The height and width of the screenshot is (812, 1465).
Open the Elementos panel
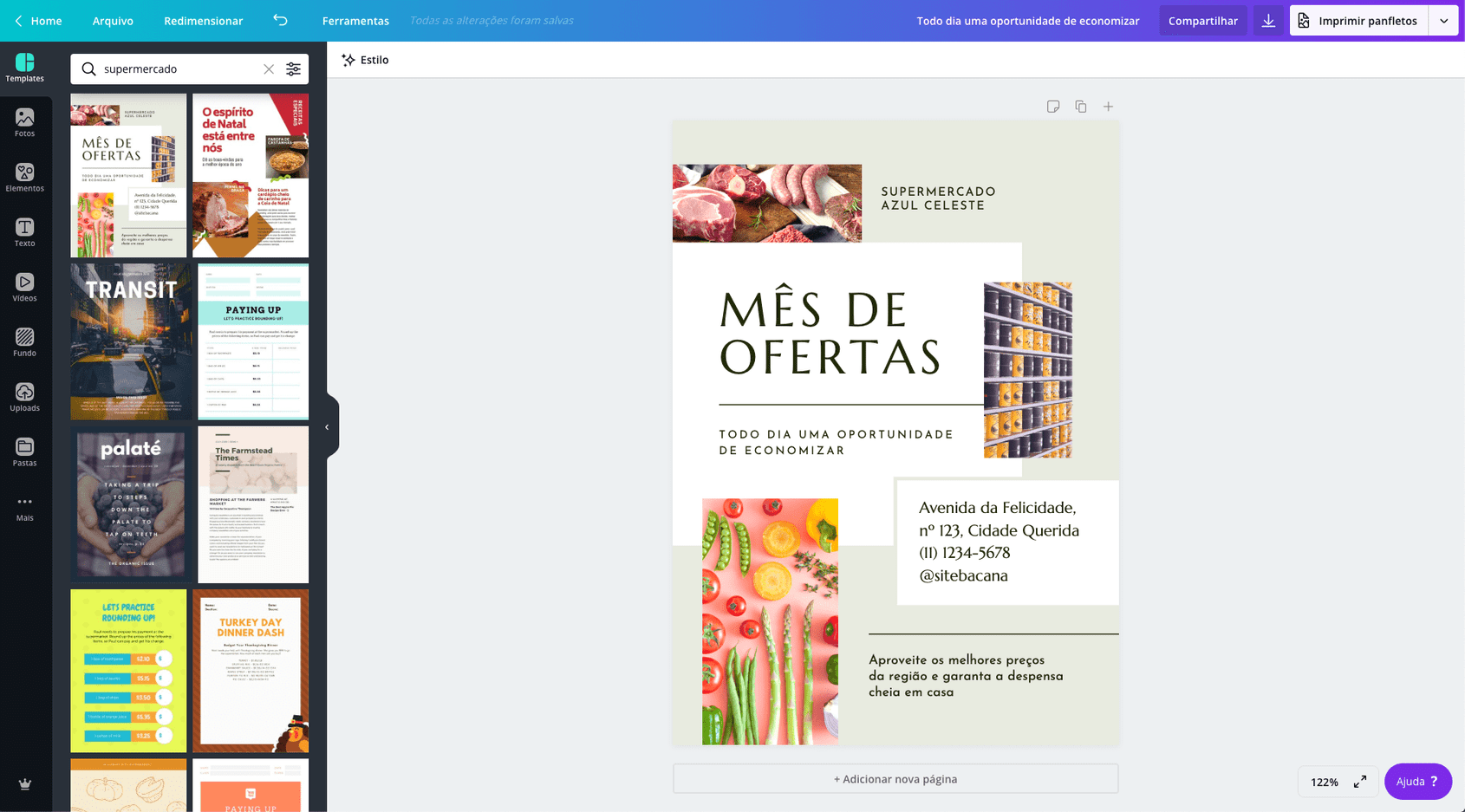(x=24, y=178)
